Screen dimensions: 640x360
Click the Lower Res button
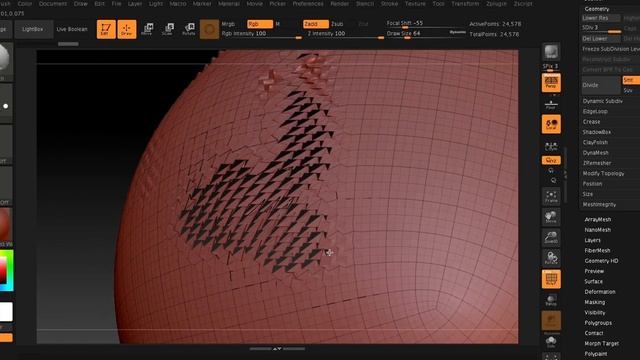tap(601, 18)
